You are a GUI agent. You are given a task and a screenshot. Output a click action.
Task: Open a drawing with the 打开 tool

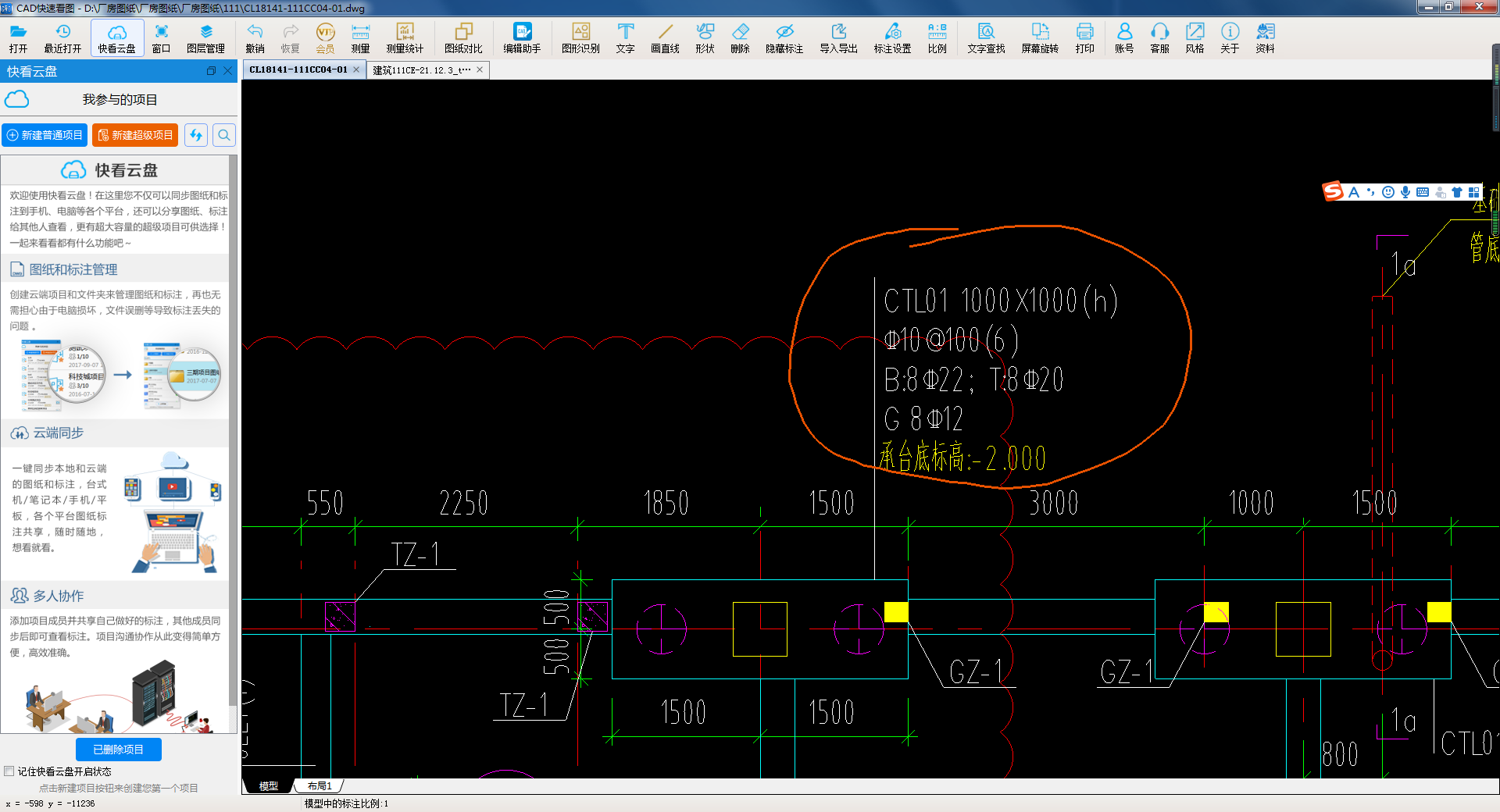(x=18, y=37)
